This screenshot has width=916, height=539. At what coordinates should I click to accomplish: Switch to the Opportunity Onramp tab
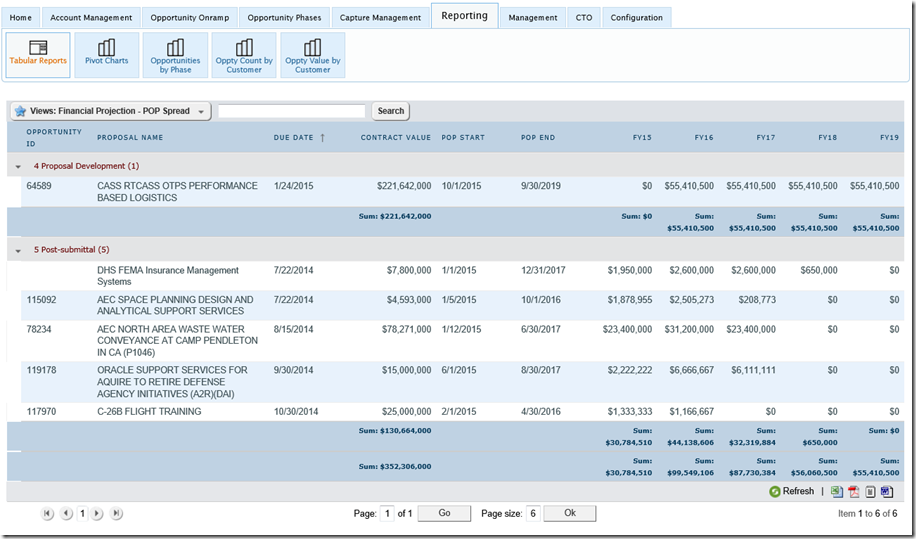click(x=190, y=18)
